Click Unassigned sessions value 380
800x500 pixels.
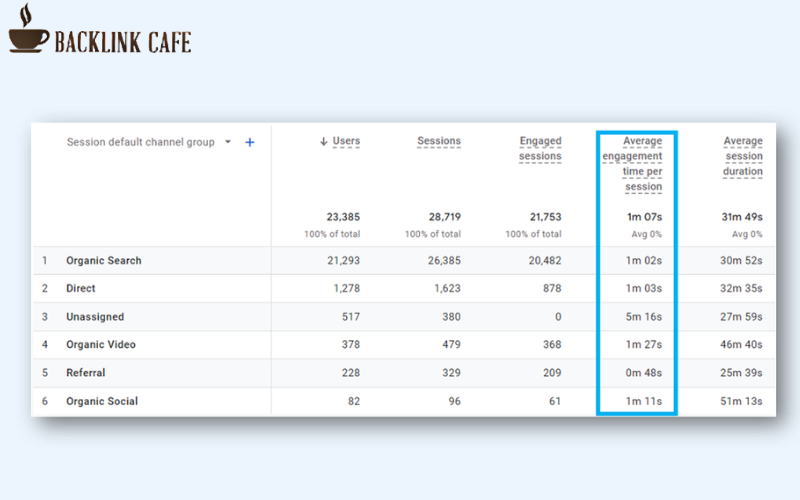[x=452, y=317]
